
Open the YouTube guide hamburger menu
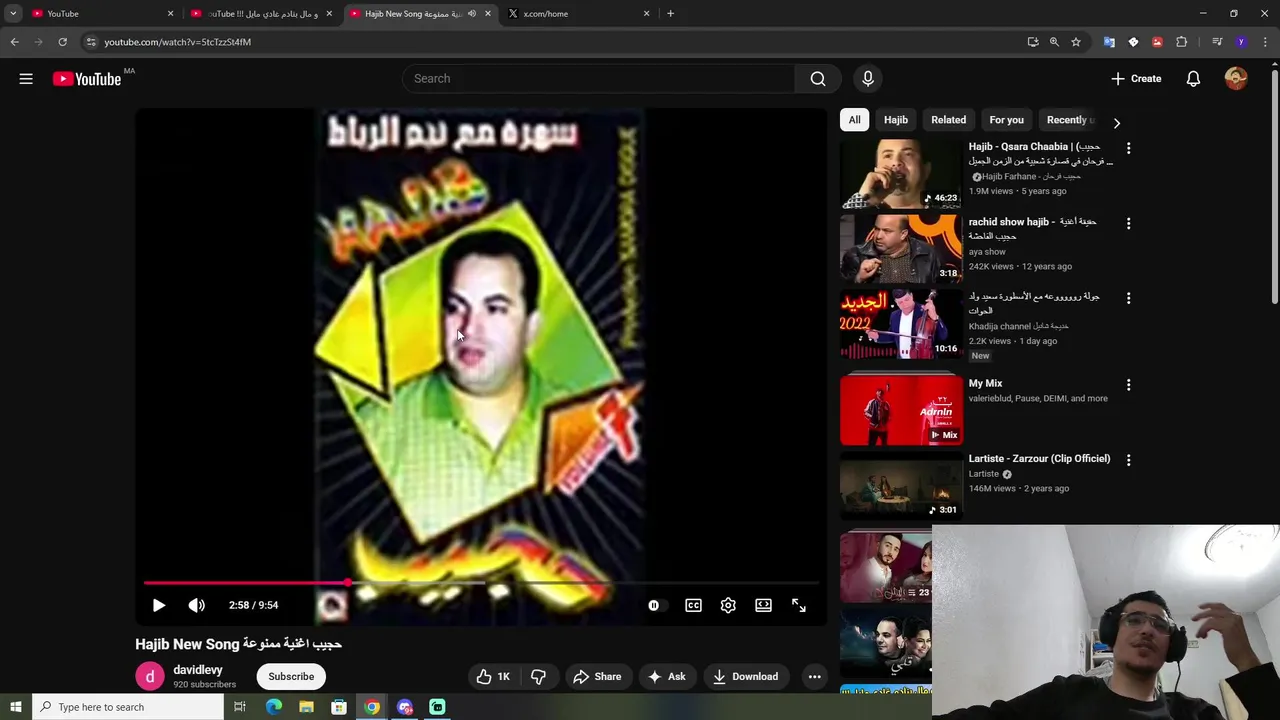[x=26, y=79]
